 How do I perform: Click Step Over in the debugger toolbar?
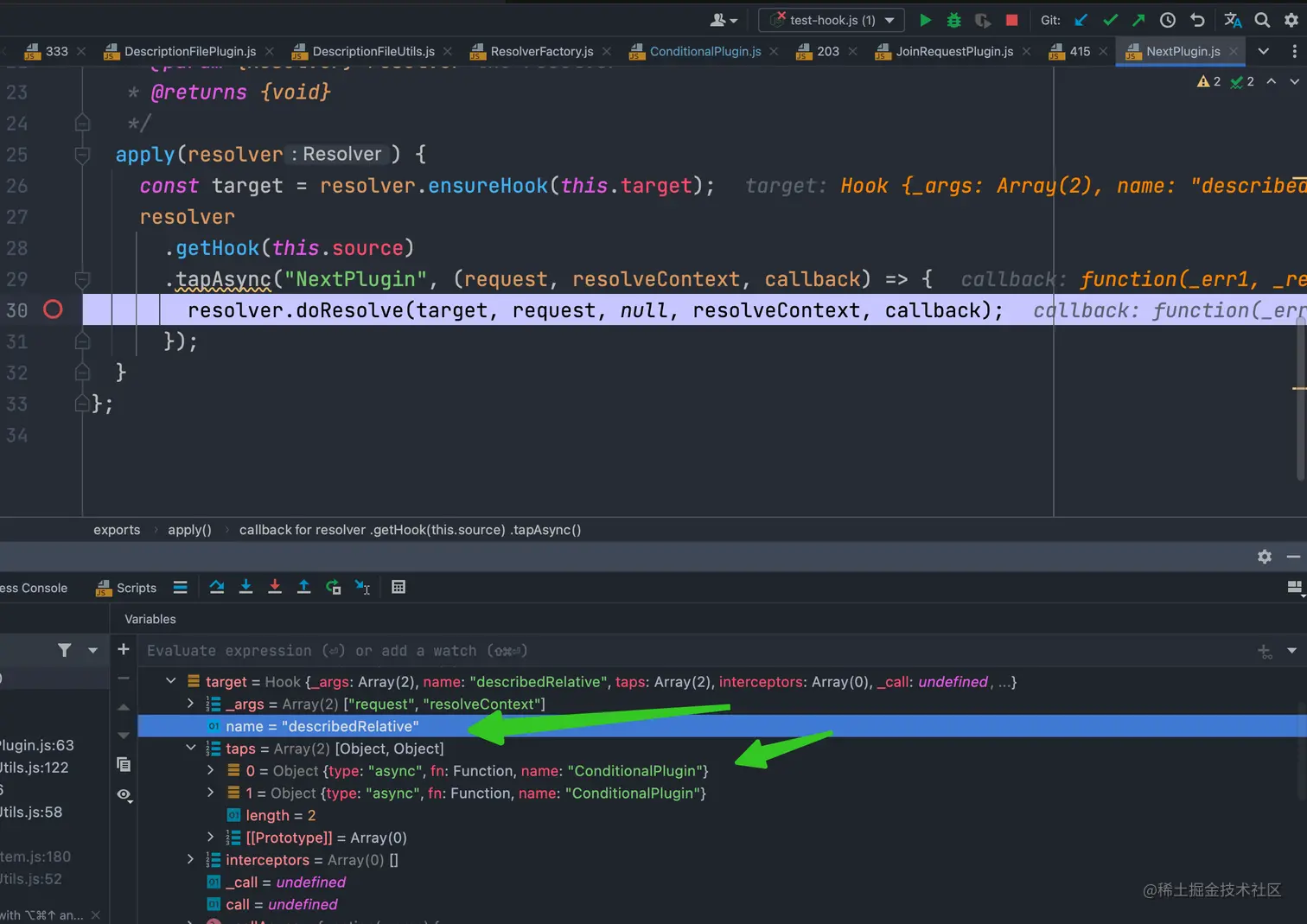coord(217,588)
